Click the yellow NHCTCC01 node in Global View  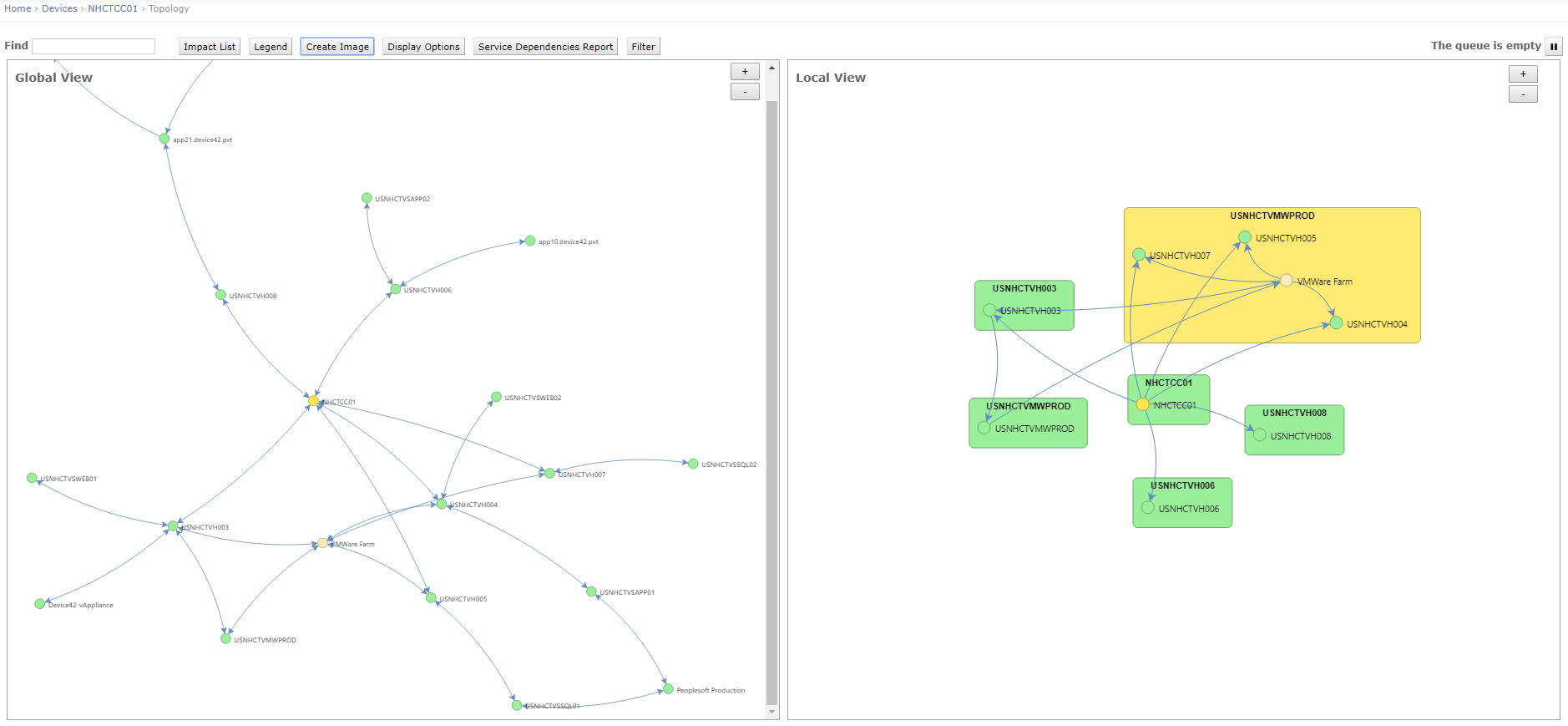(x=313, y=401)
